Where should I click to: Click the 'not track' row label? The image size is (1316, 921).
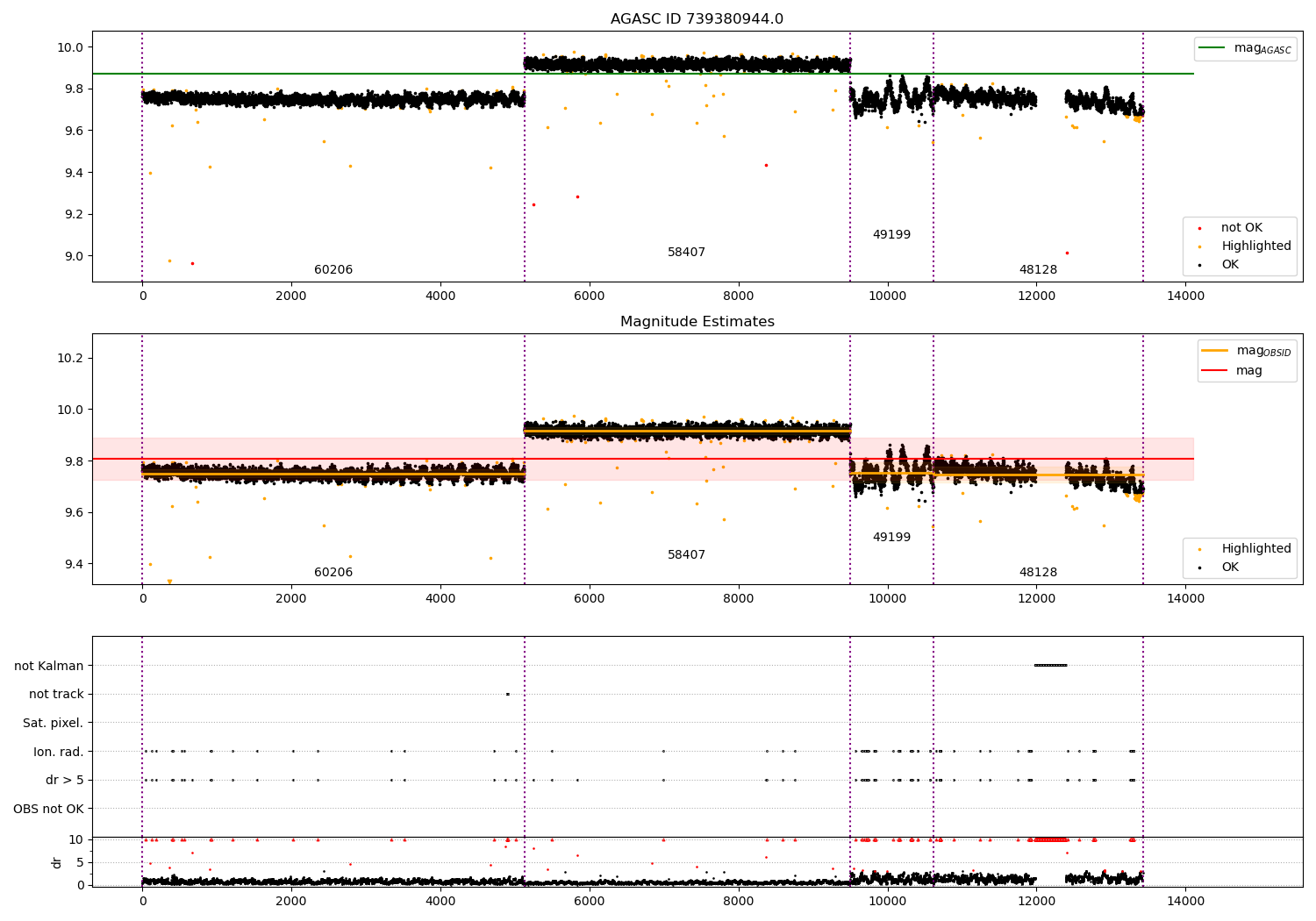point(56,695)
